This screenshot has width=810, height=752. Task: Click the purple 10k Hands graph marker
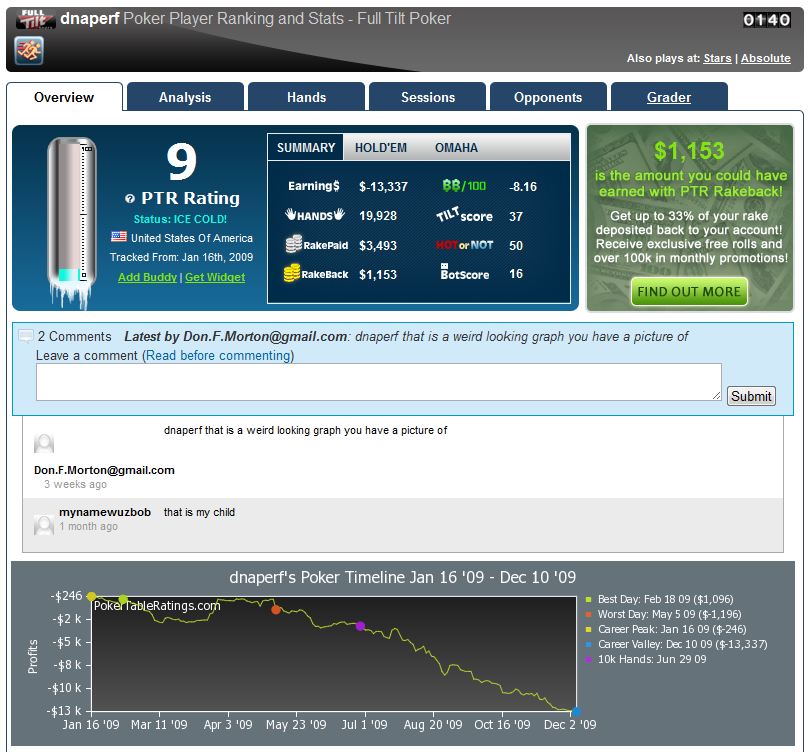tap(361, 626)
